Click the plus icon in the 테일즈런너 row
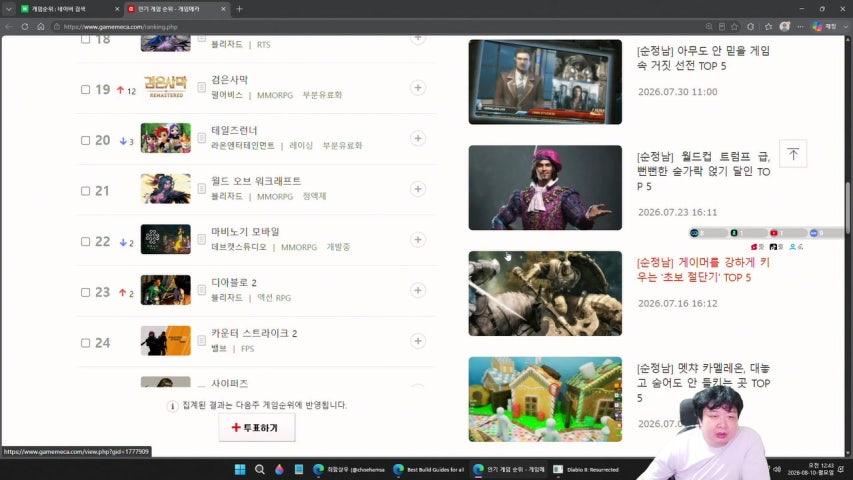Viewport: 853px width, 480px height. pos(418,138)
